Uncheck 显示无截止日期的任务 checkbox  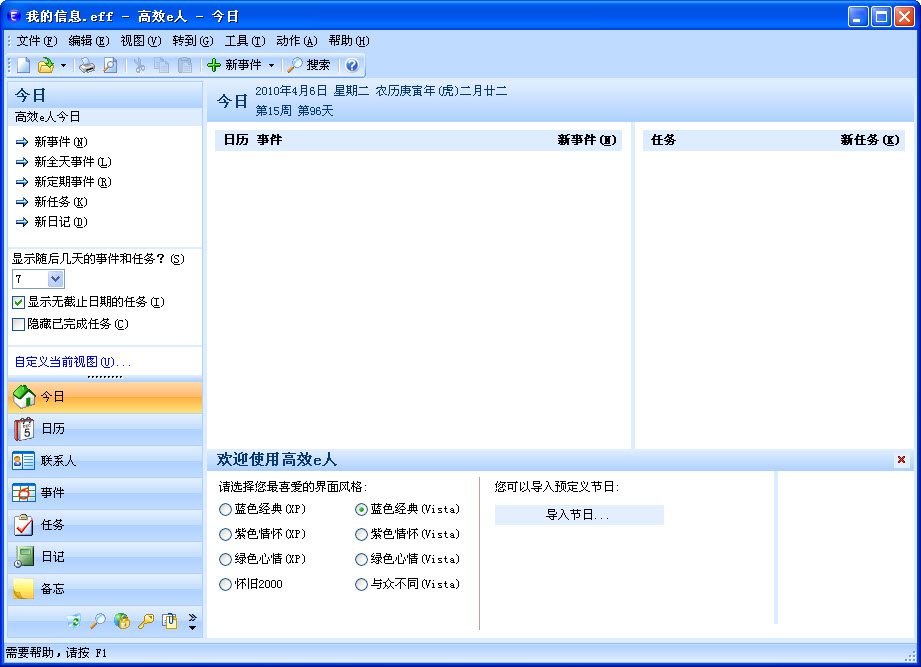point(18,302)
